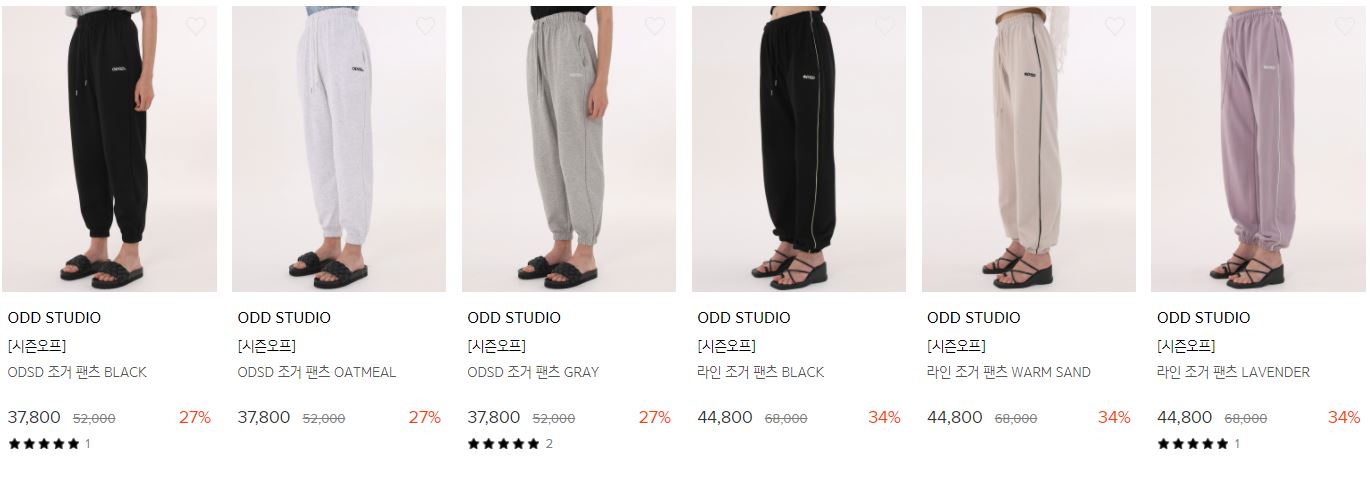Add GRAY jogger pants to wishlist heart

pyautogui.click(x=655, y=26)
